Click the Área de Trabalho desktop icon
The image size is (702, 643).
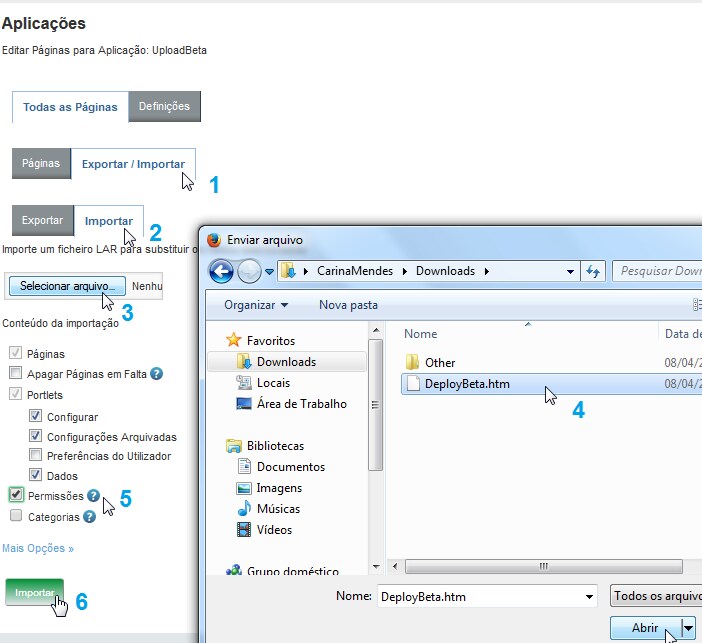244,403
